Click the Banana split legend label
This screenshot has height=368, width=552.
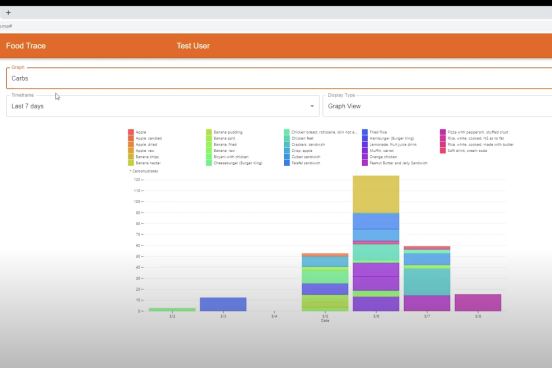[224, 138]
